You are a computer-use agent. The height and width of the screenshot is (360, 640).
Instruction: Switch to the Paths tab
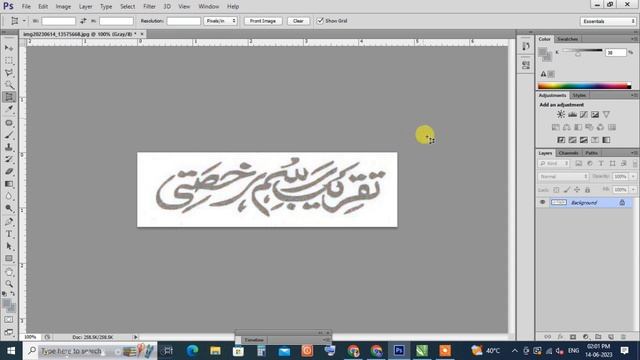(x=591, y=153)
